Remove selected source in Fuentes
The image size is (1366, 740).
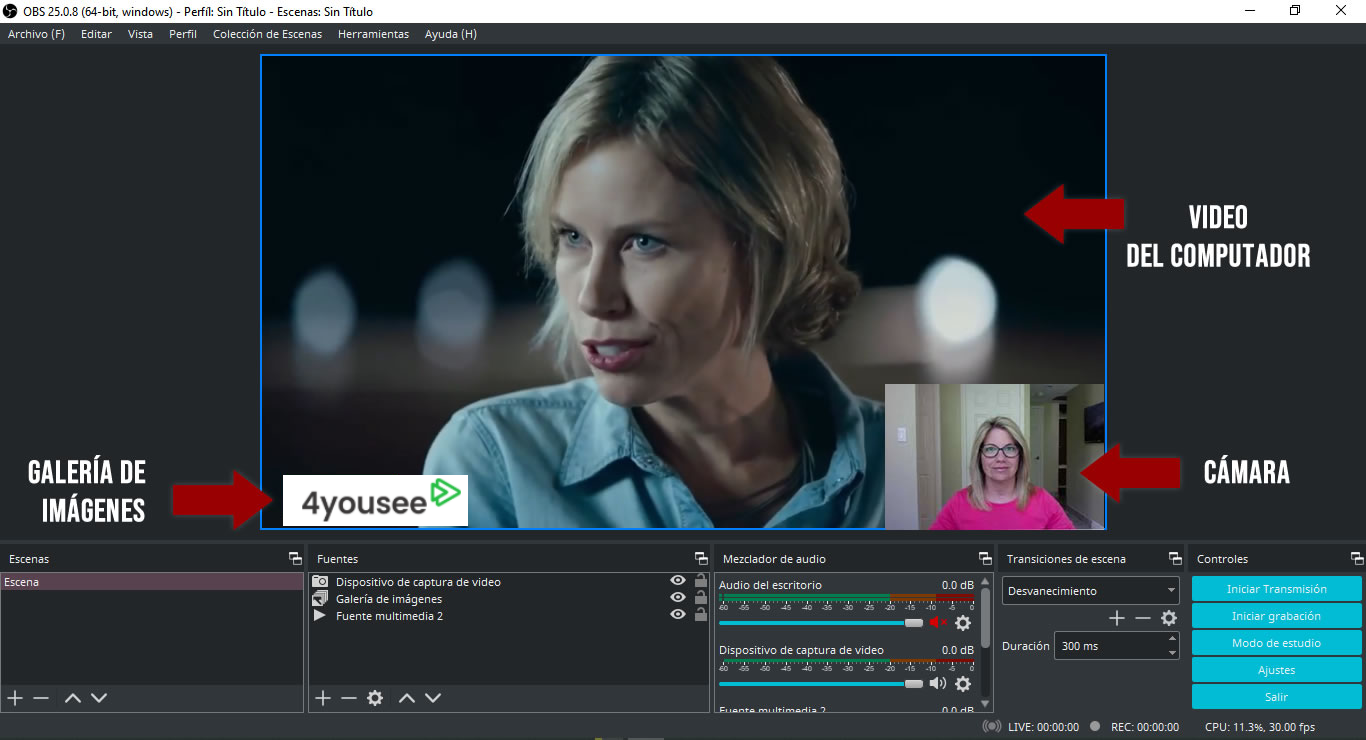click(x=348, y=698)
